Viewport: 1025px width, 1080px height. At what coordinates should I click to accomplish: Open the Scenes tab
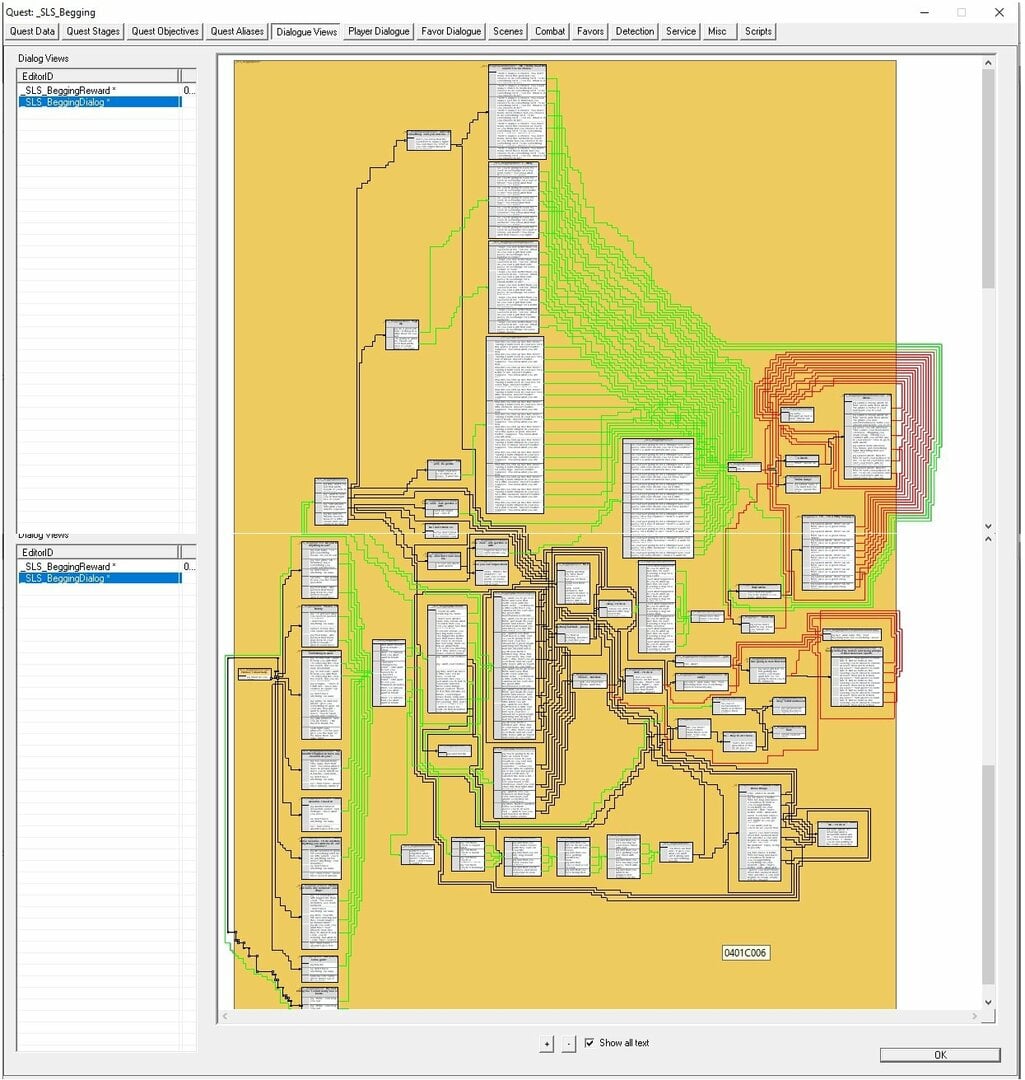click(508, 32)
